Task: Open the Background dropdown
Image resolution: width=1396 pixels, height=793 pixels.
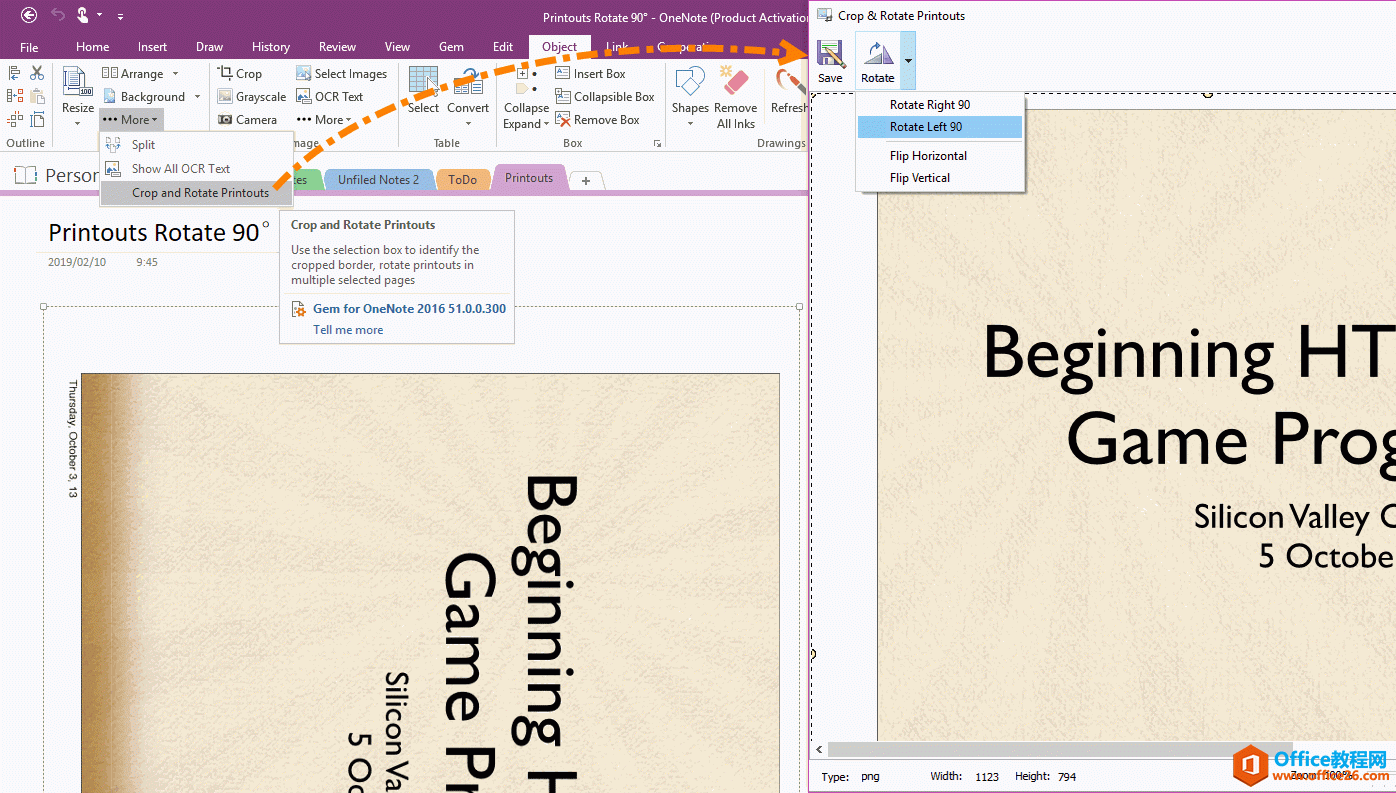Action: 151,96
